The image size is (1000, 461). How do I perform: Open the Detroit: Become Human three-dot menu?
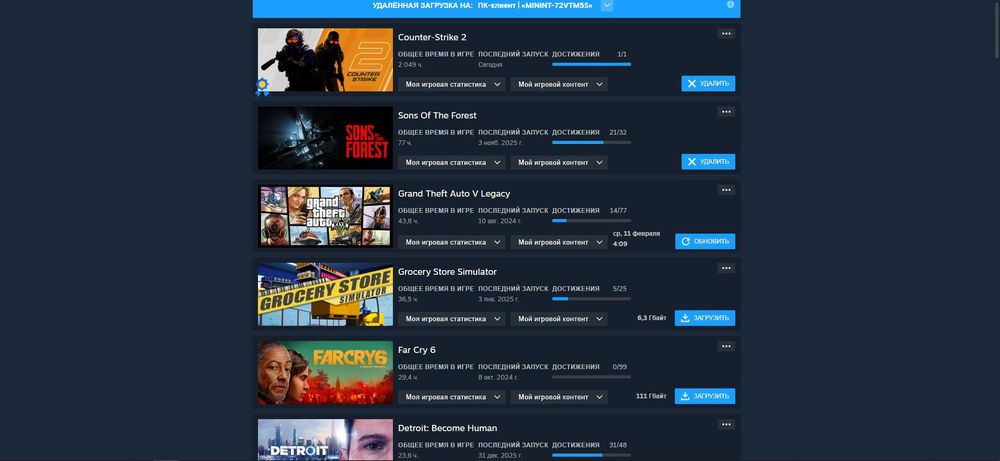point(726,425)
